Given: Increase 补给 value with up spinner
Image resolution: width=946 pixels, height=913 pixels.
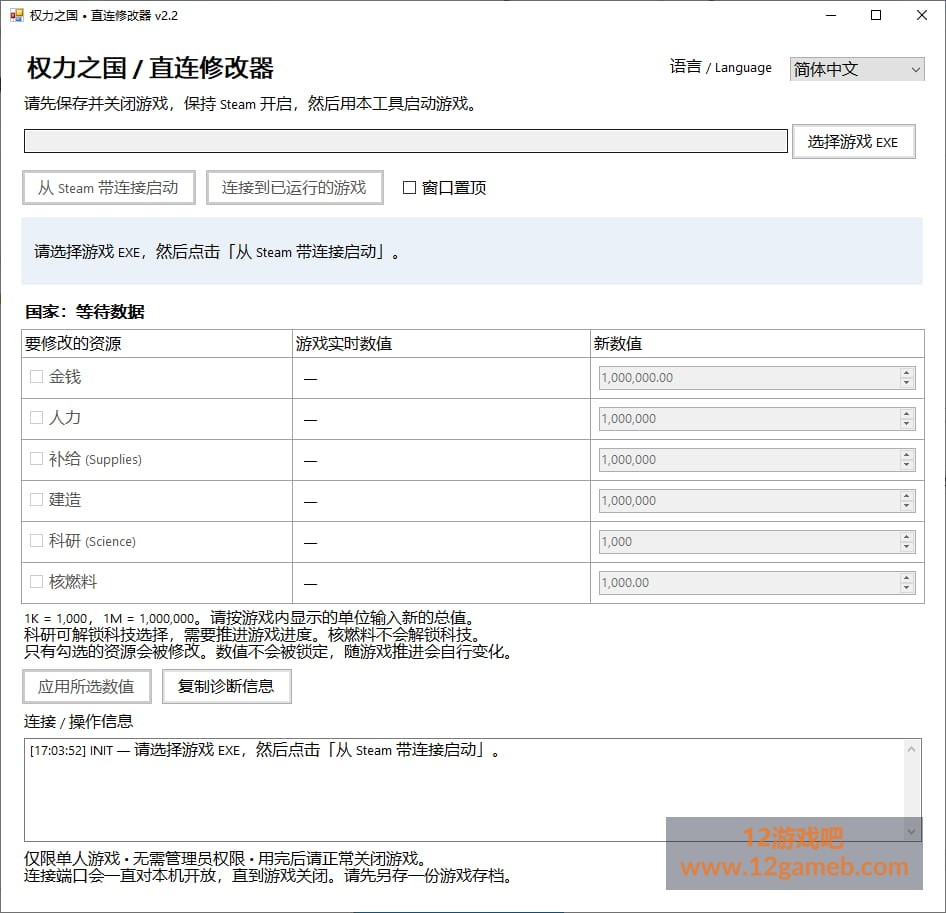Looking at the screenshot, I should coord(906,455).
